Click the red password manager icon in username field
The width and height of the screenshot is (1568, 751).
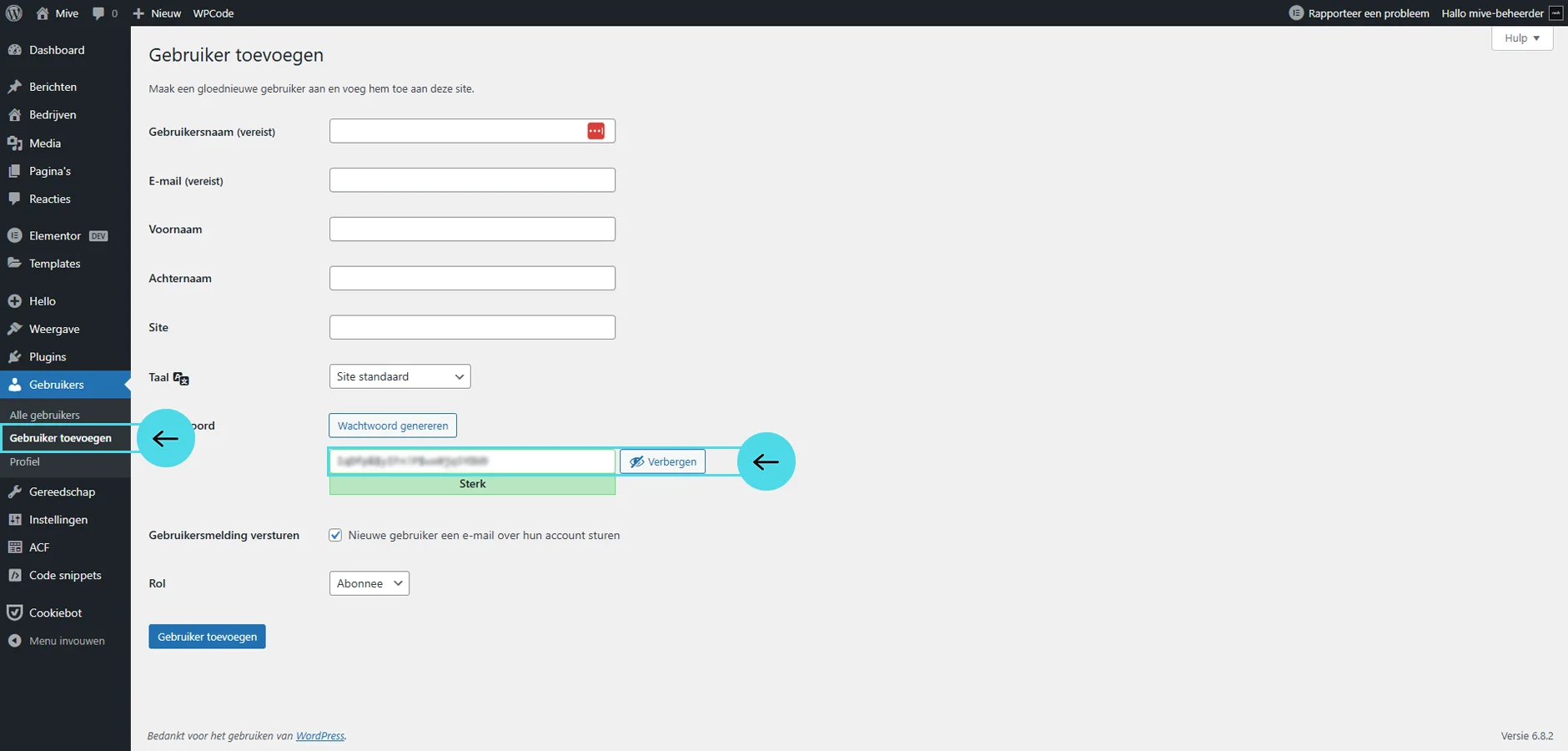596,131
